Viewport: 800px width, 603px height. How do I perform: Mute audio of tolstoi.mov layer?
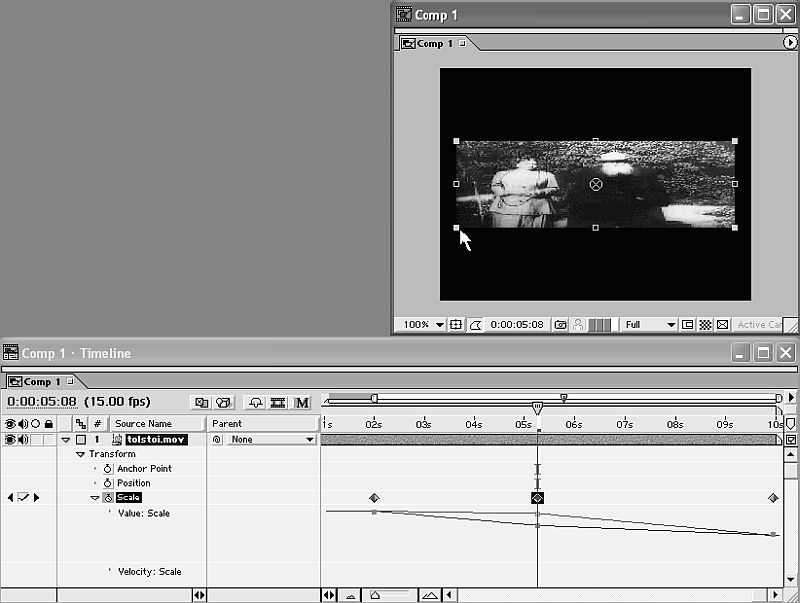pyautogui.click(x=23, y=439)
